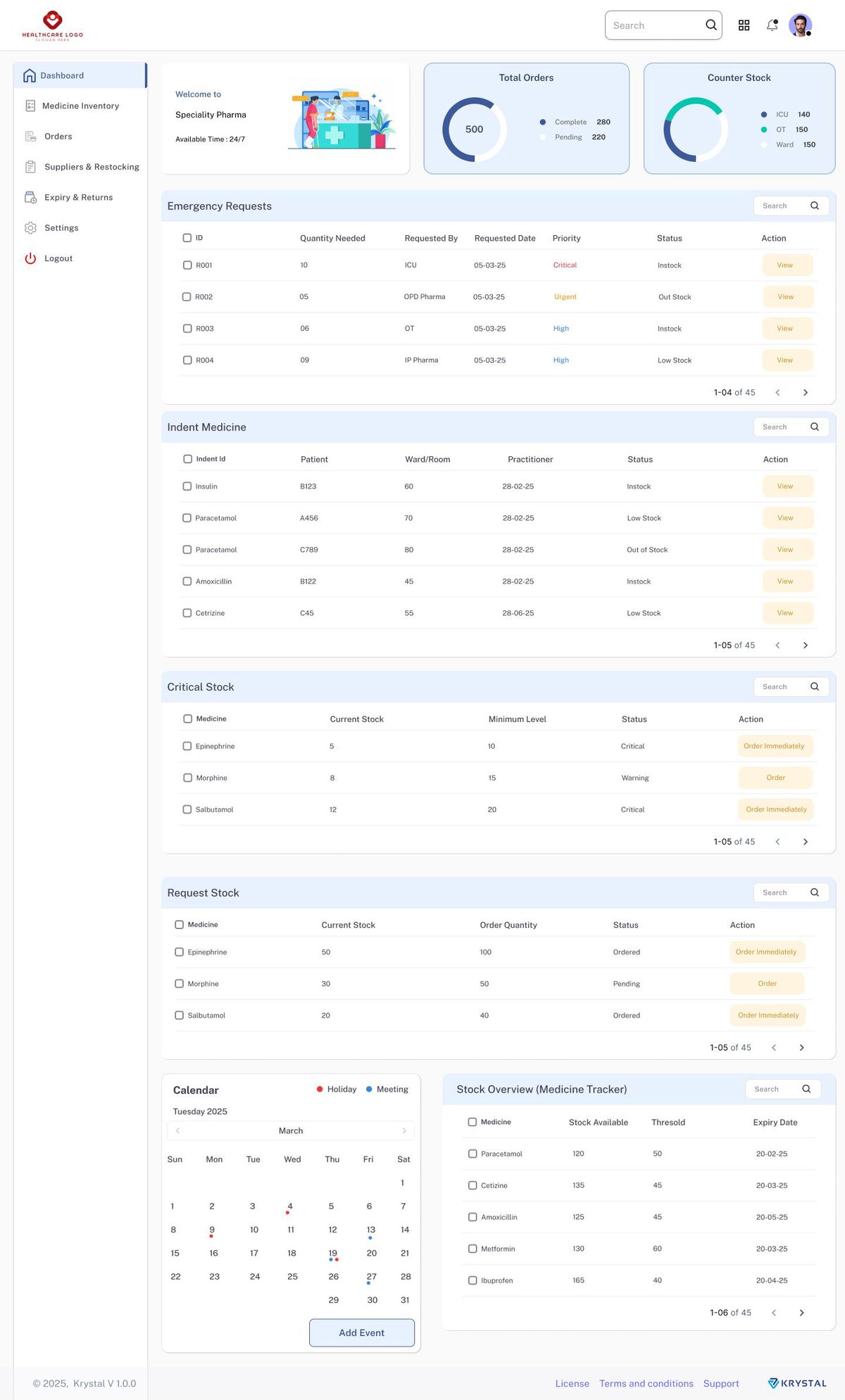Go to next page of Emergency Requests

tap(806, 393)
